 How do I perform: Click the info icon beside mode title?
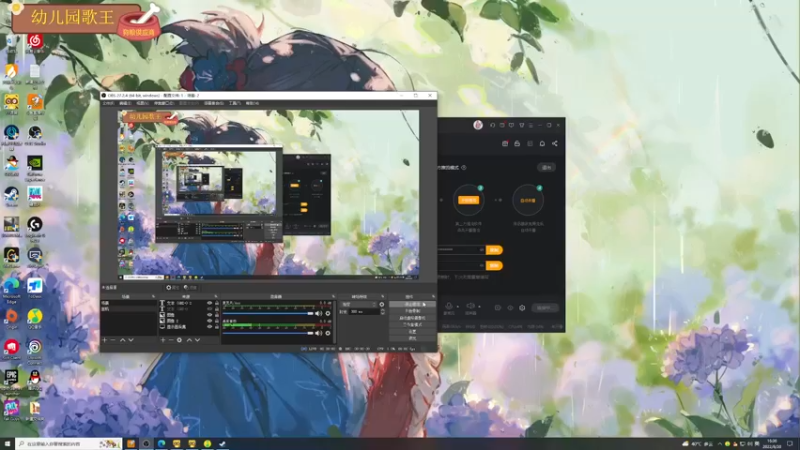pos(464,167)
